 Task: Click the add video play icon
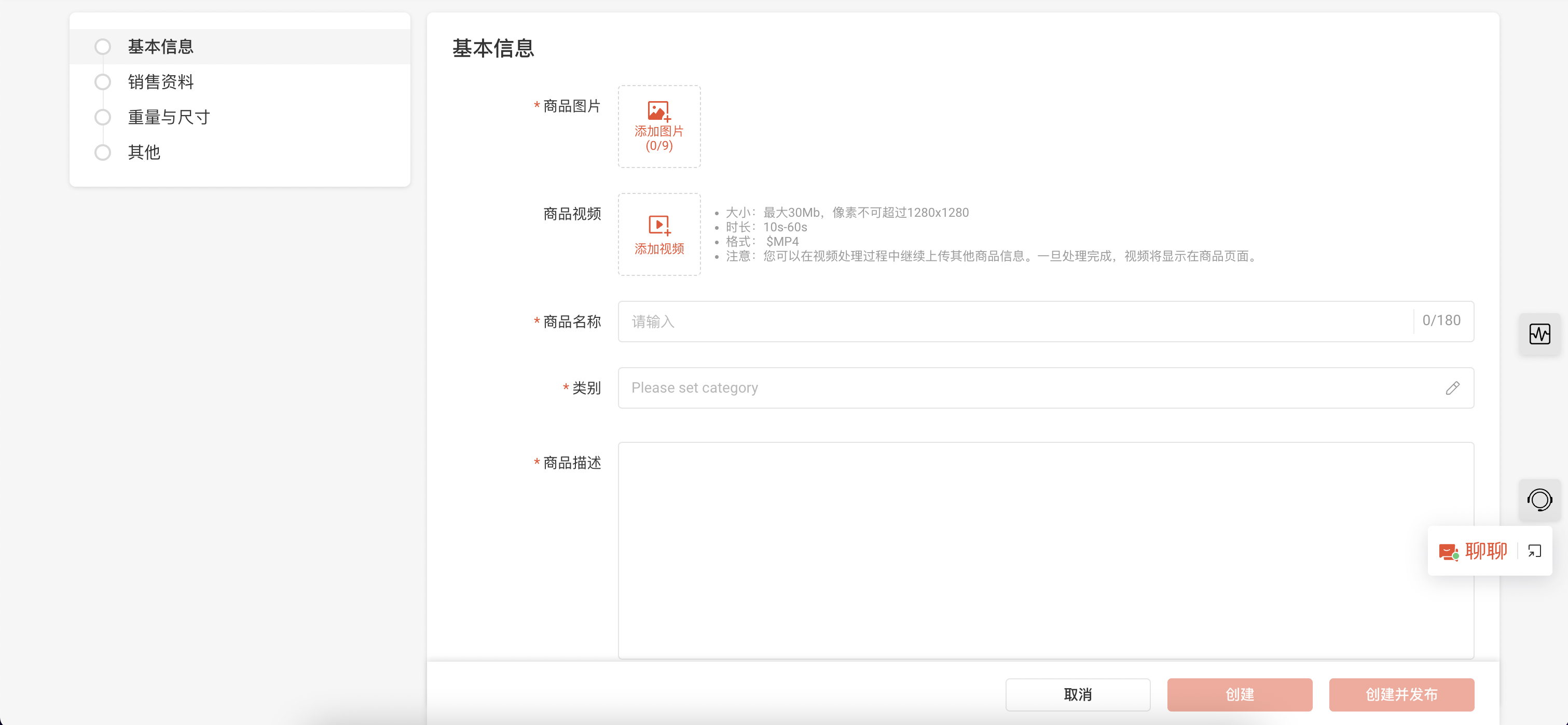tap(659, 226)
